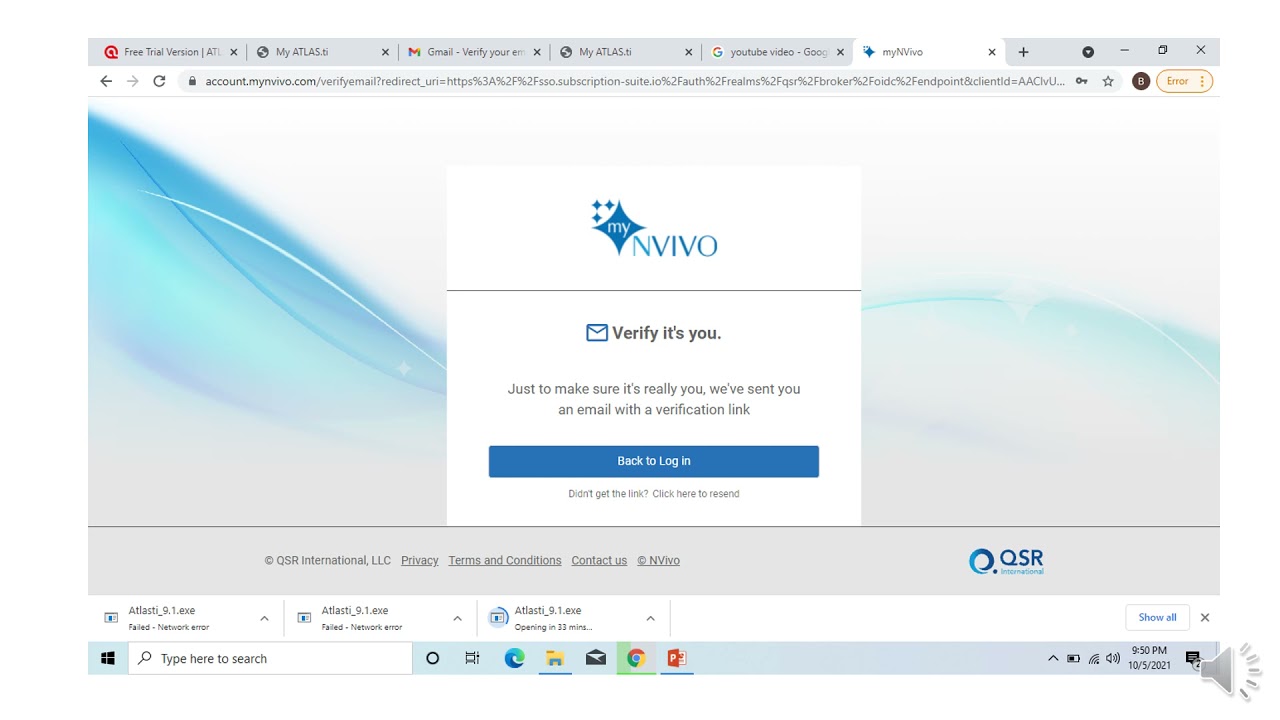The image size is (1280, 720).
Task: Close the myNVivo tab
Action: (992, 52)
